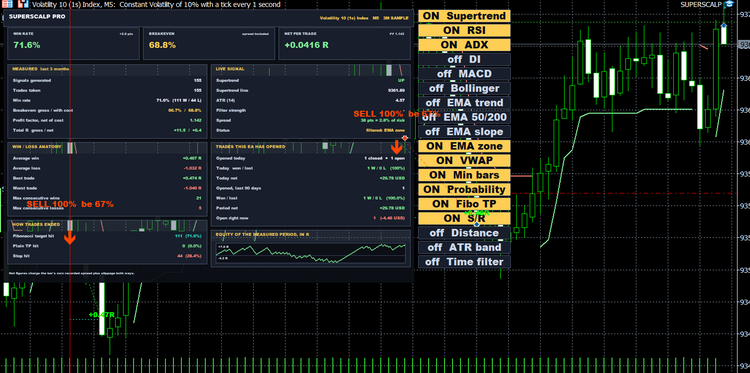Image resolution: width=750 pixels, height=373 pixels.
Task: Click the SUPERSCALP expert name at the chart corner
Action: 702,4
